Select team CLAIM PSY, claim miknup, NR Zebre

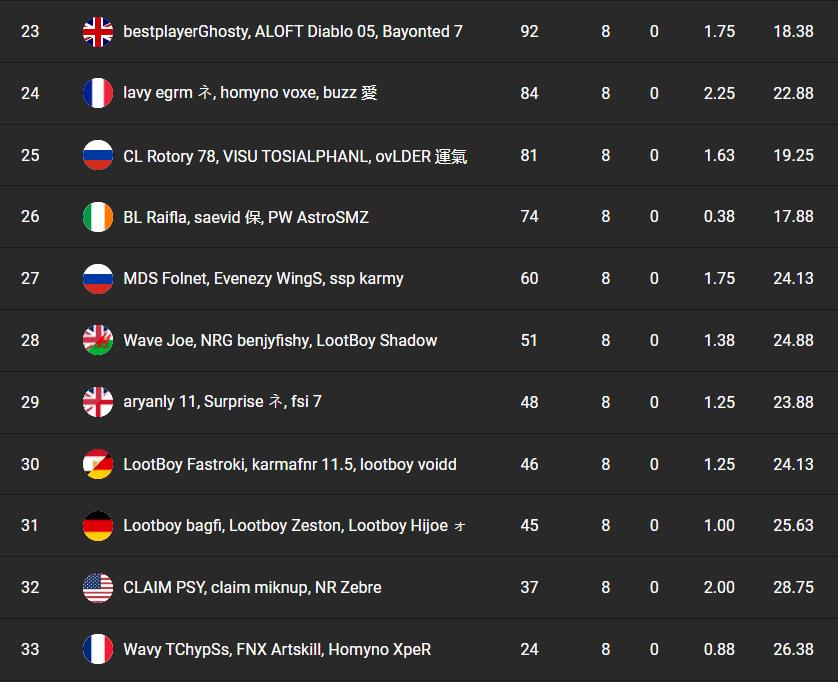click(252, 588)
